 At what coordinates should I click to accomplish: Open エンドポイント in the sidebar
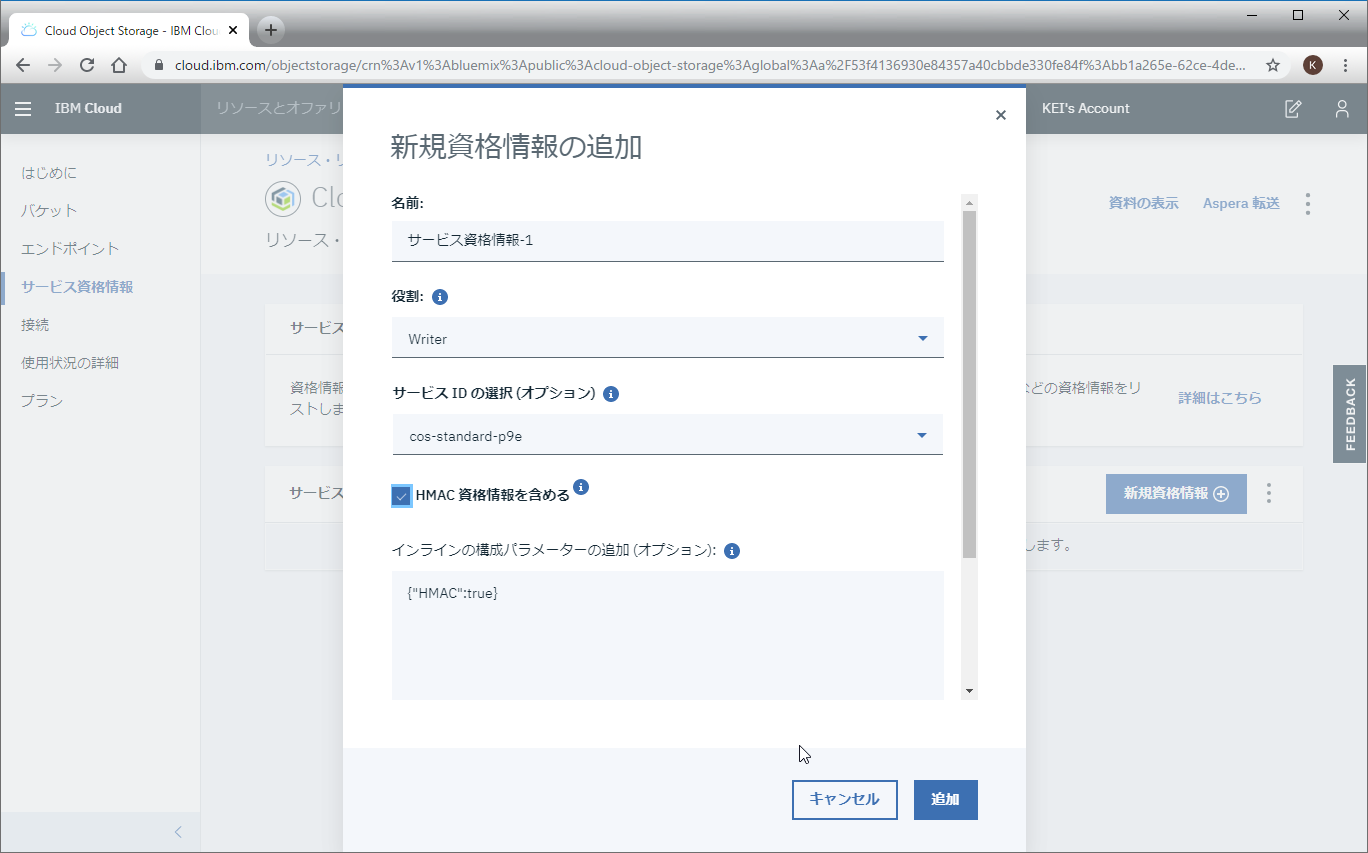pos(70,249)
